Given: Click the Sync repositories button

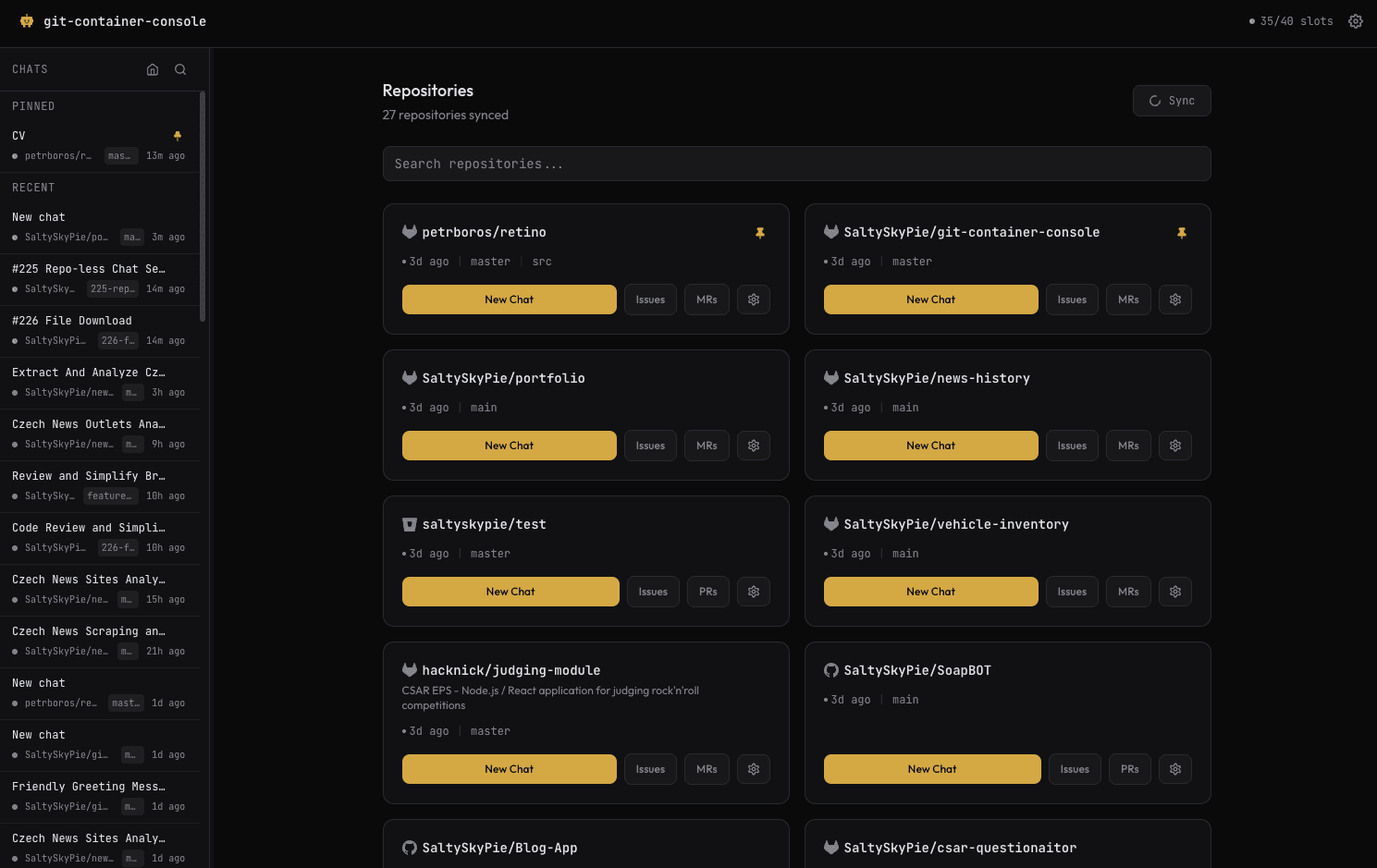Looking at the screenshot, I should pos(1172,101).
